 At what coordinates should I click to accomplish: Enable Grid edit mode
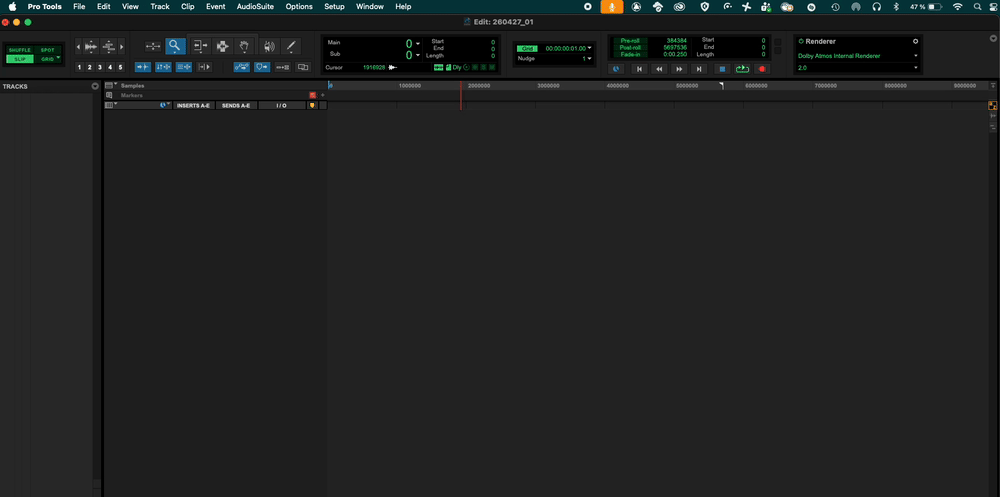coord(47,59)
